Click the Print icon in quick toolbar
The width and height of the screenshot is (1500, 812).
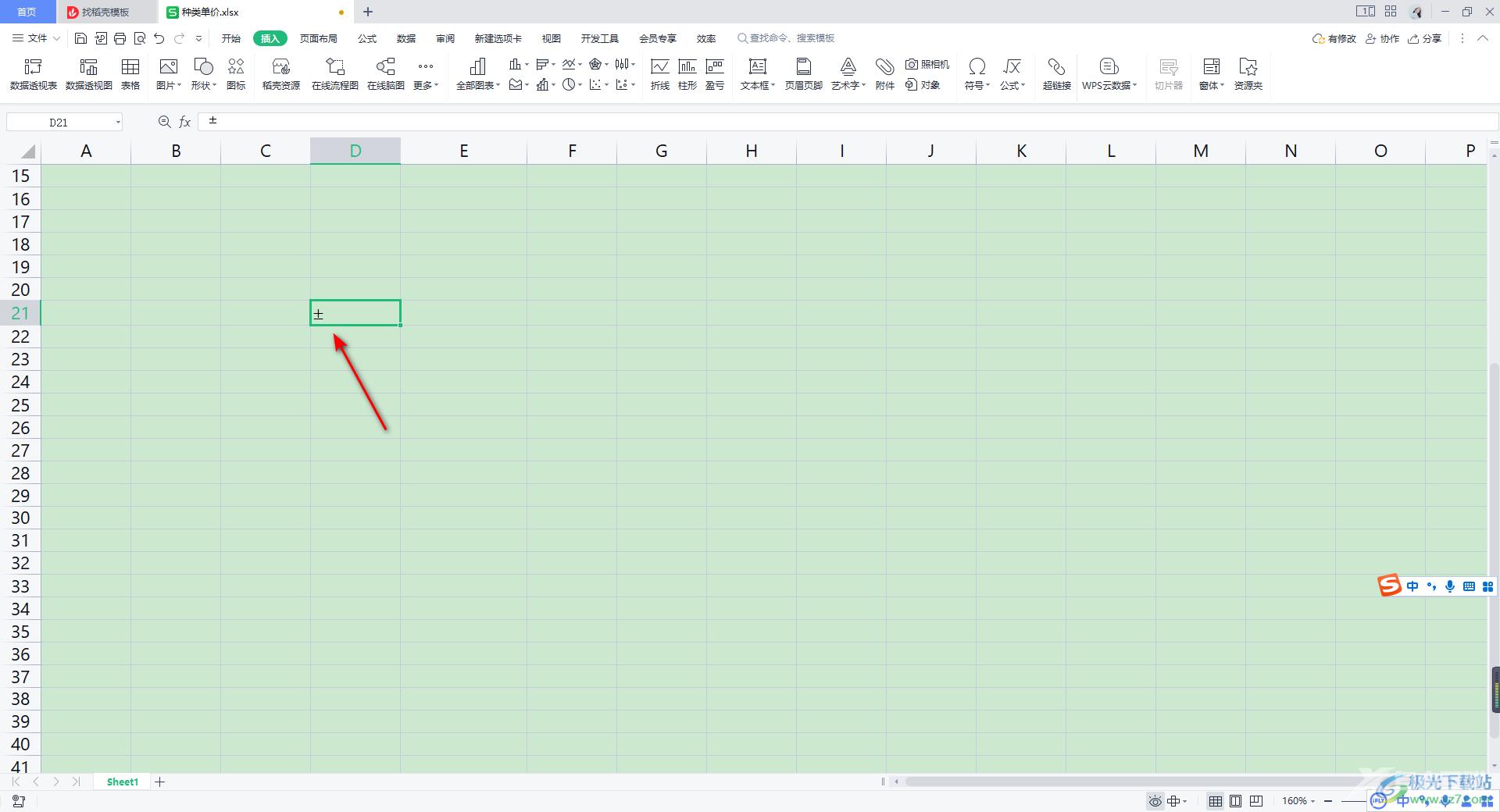click(x=120, y=38)
